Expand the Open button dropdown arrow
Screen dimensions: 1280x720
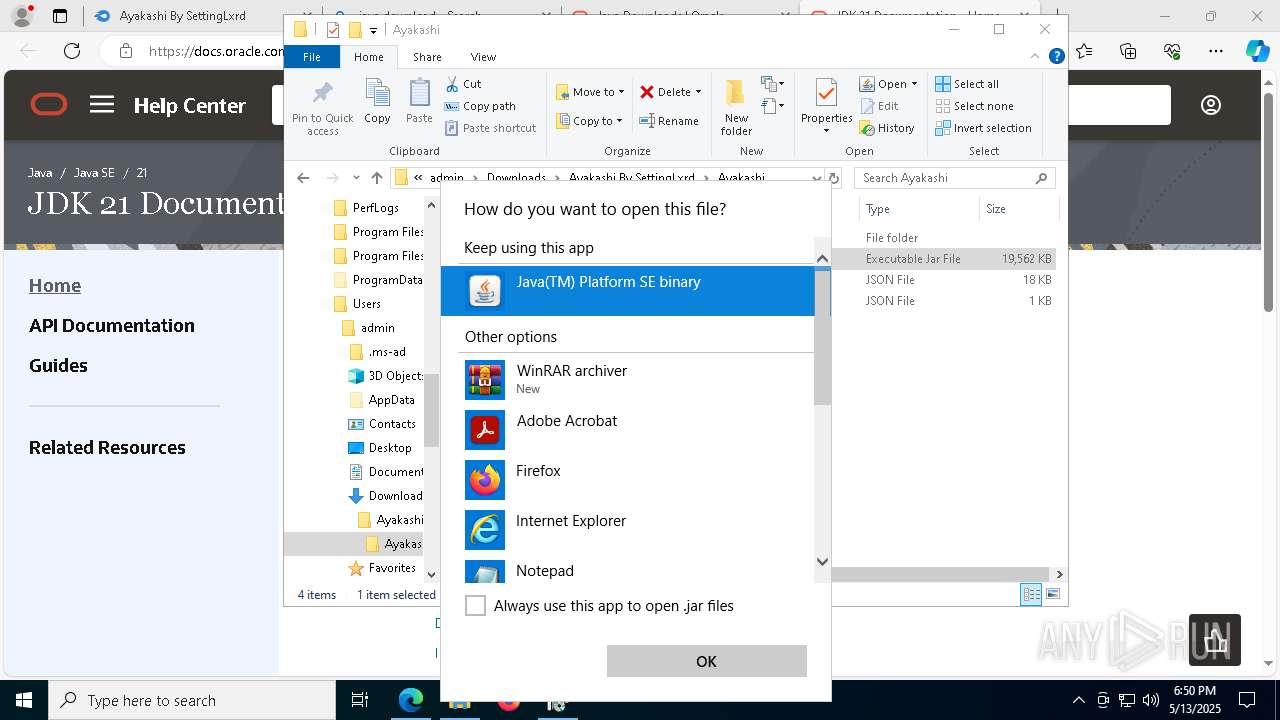click(914, 84)
